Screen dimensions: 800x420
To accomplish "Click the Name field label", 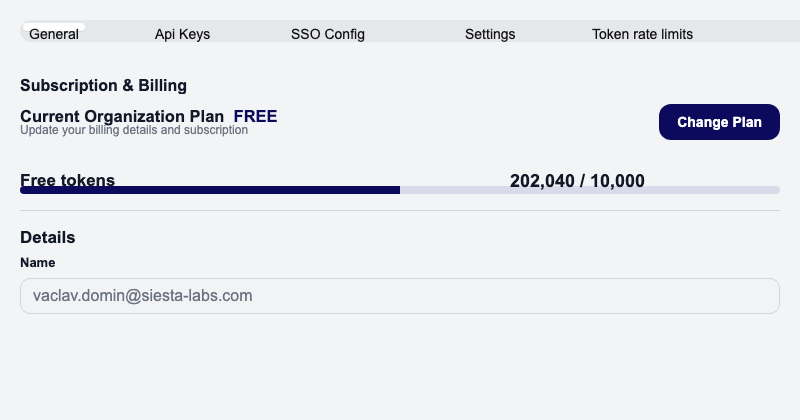I will (38, 262).
